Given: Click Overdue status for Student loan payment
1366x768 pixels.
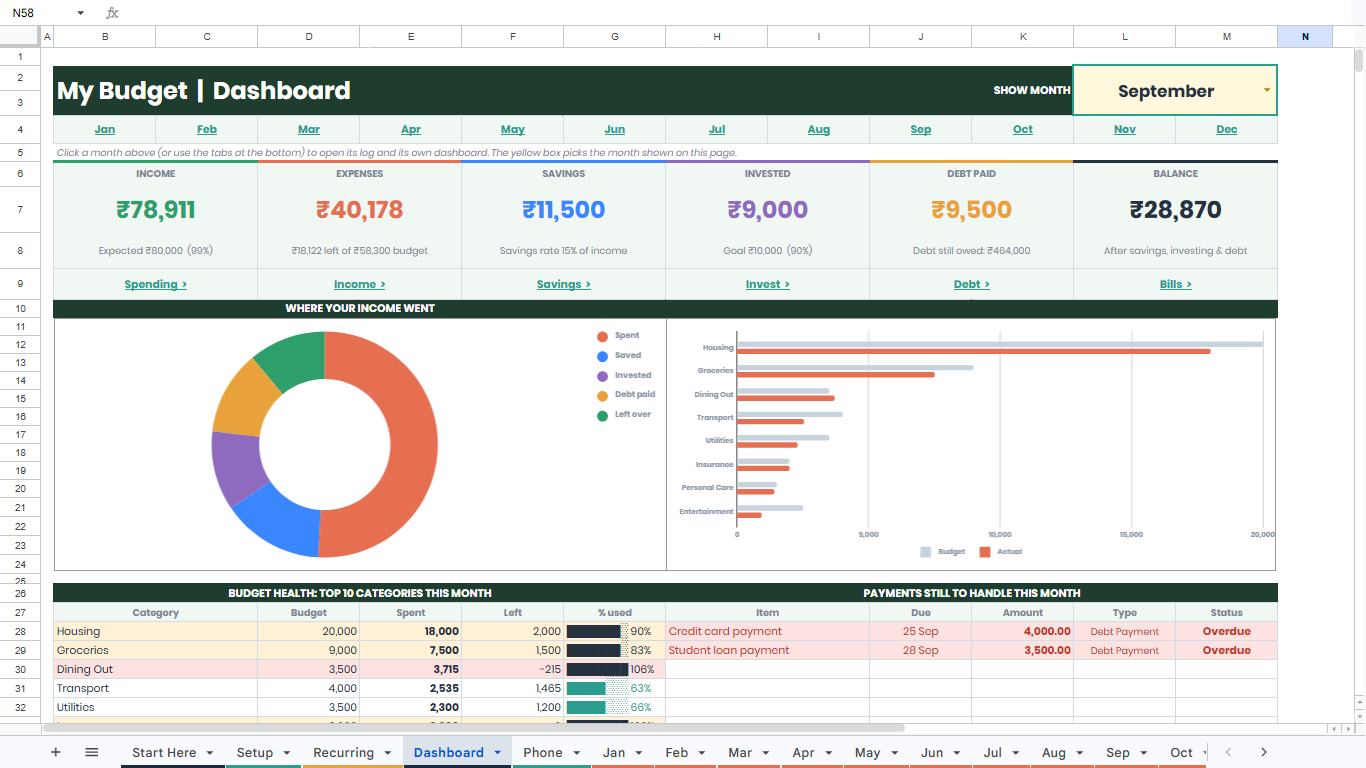Looking at the screenshot, I should [x=1227, y=650].
